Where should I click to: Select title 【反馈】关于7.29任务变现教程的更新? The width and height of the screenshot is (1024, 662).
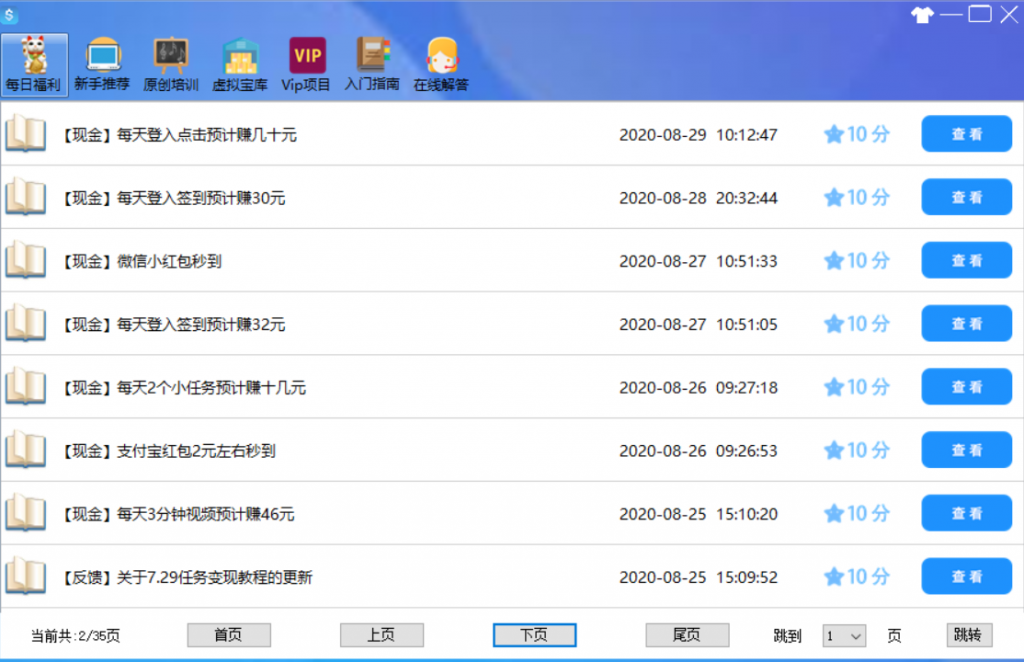187,578
